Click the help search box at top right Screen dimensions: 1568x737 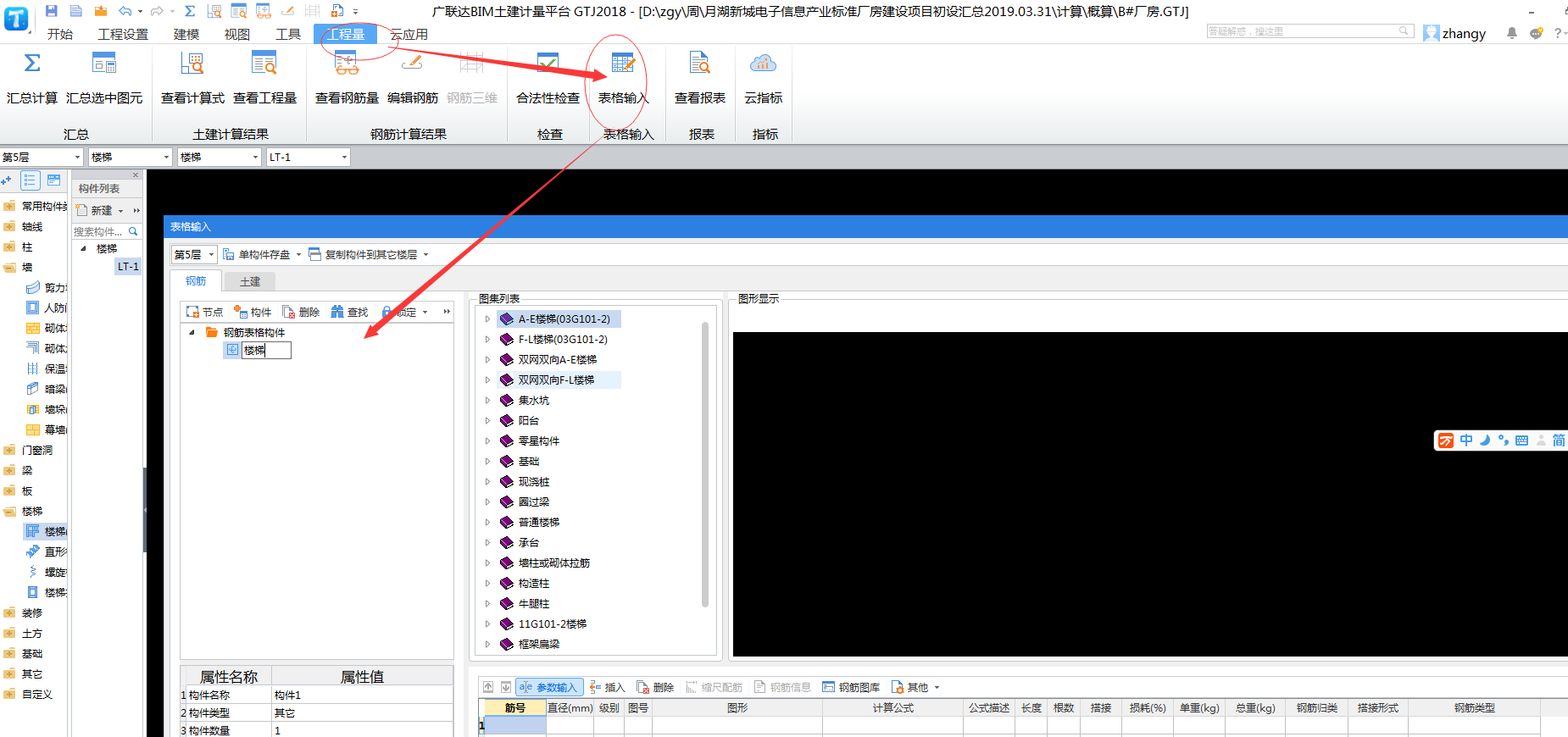point(1309,31)
